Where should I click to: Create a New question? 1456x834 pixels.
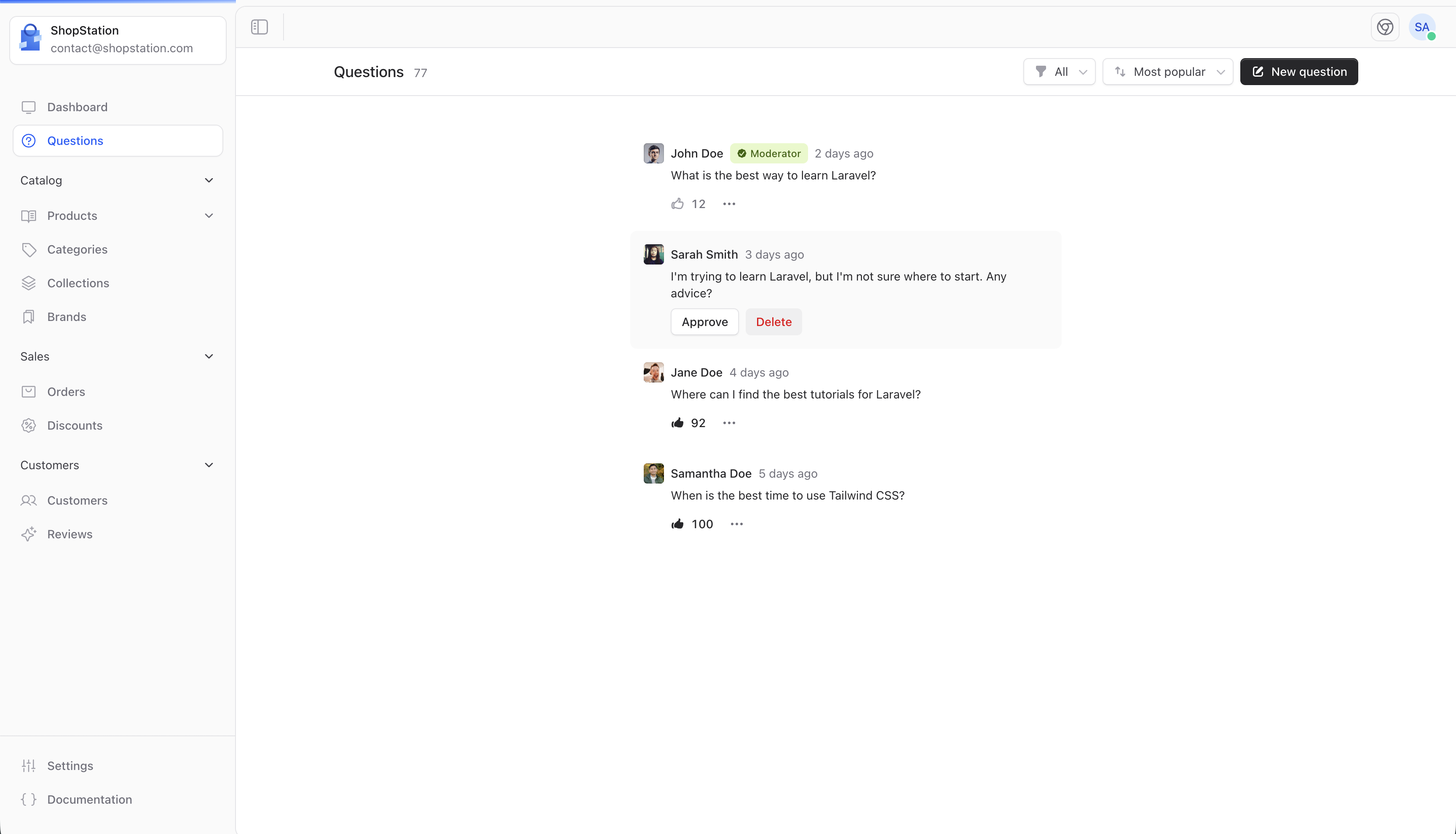pyautogui.click(x=1298, y=72)
